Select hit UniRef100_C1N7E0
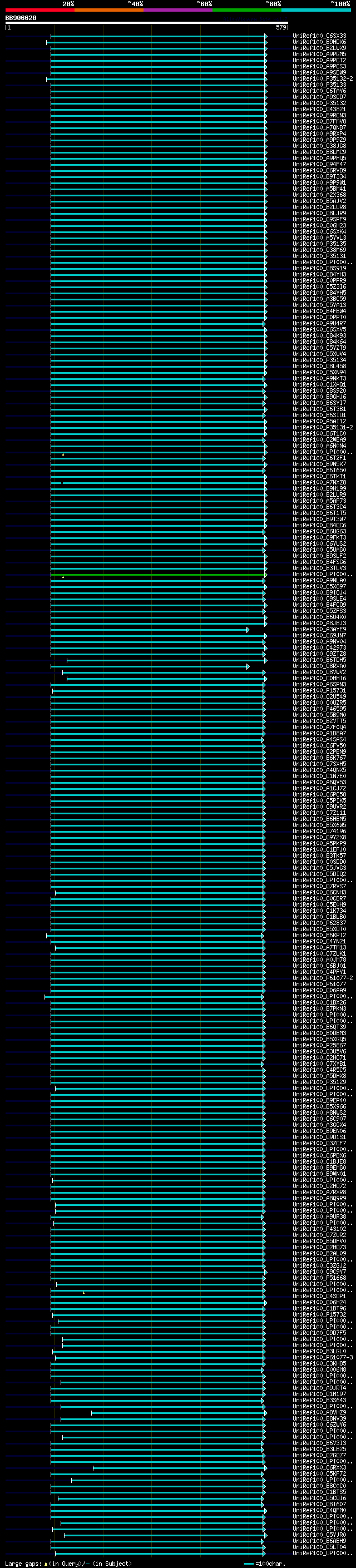 (319, 776)
